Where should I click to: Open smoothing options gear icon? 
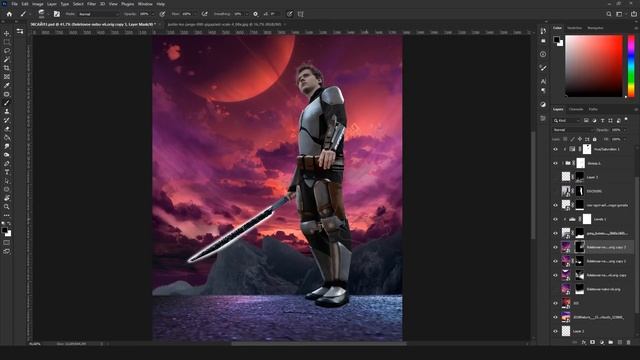(256, 14)
